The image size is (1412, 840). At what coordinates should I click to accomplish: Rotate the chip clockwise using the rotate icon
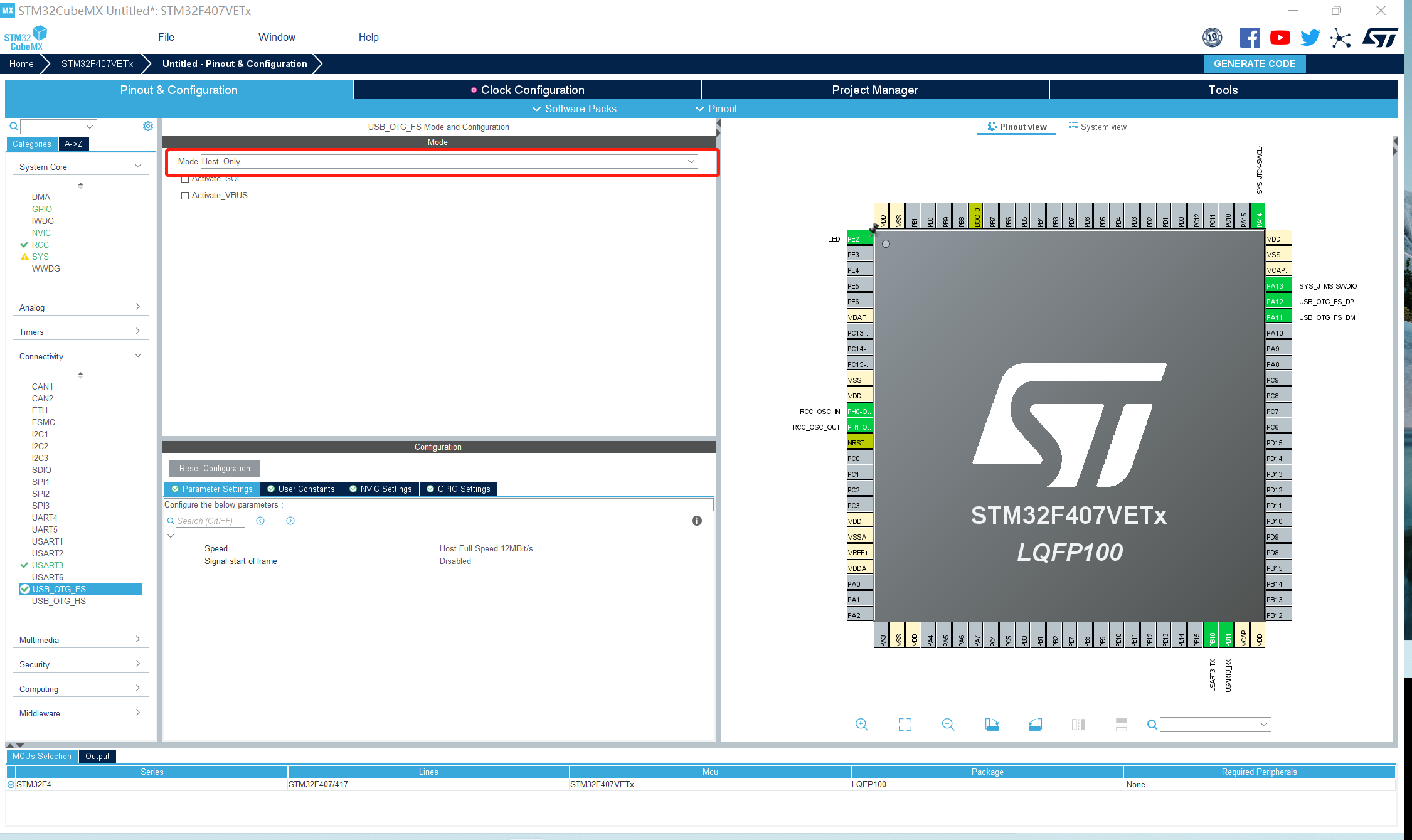(x=992, y=725)
